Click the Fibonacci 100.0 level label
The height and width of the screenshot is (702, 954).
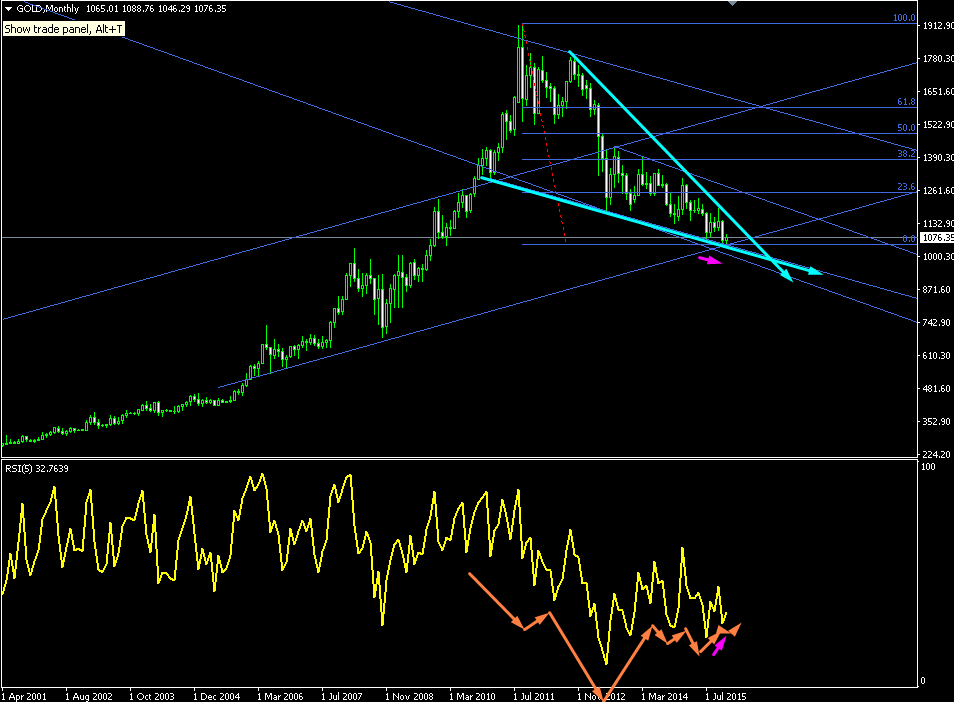point(904,18)
